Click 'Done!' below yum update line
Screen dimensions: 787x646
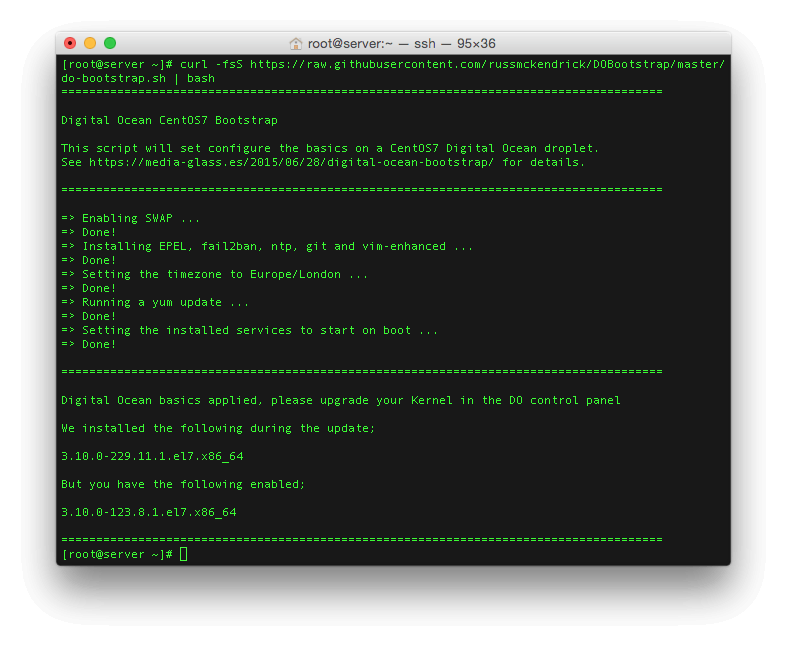pyautogui.click(x=99, y=317)
